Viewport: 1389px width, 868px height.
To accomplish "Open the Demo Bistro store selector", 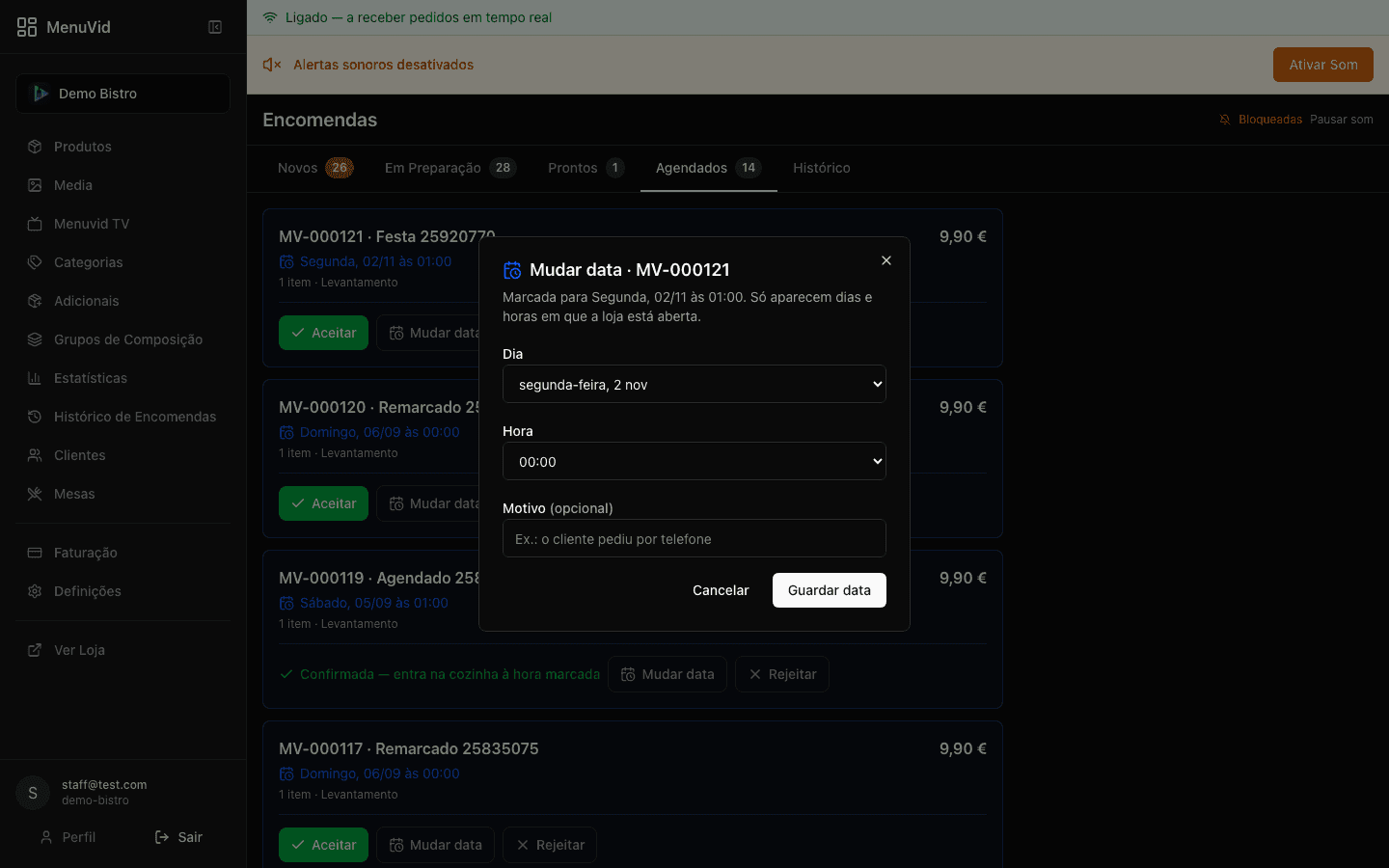I will tap(123, 94).
